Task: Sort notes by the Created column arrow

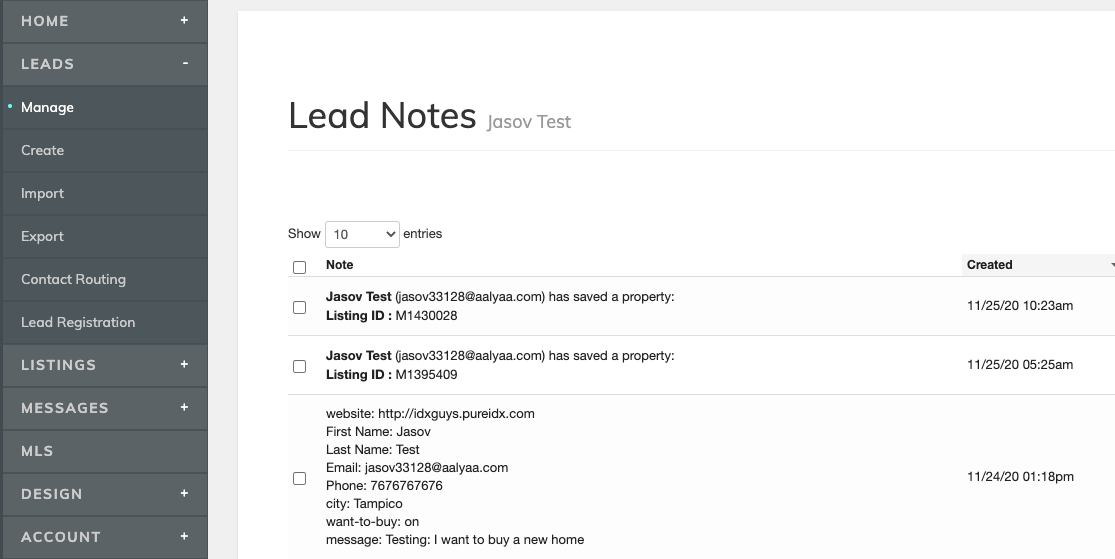Action: (x=1111, y=265)
